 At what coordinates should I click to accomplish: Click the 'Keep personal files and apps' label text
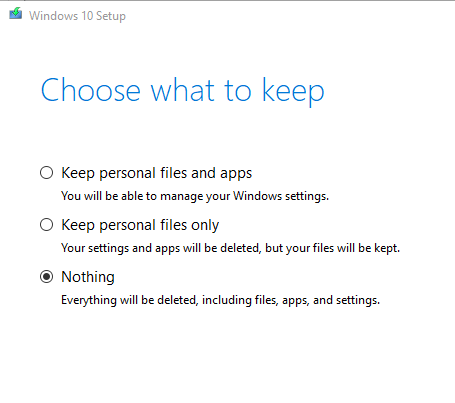pos(157,173)
